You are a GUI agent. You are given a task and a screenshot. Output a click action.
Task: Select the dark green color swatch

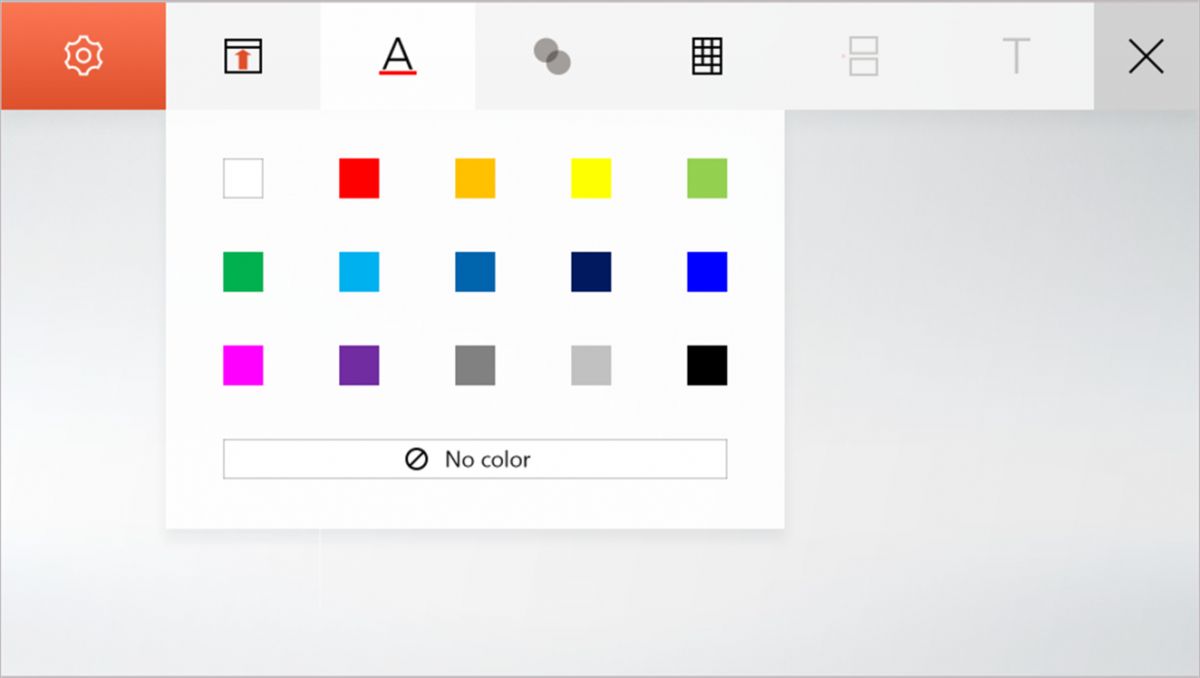click(x=243, y=272)
